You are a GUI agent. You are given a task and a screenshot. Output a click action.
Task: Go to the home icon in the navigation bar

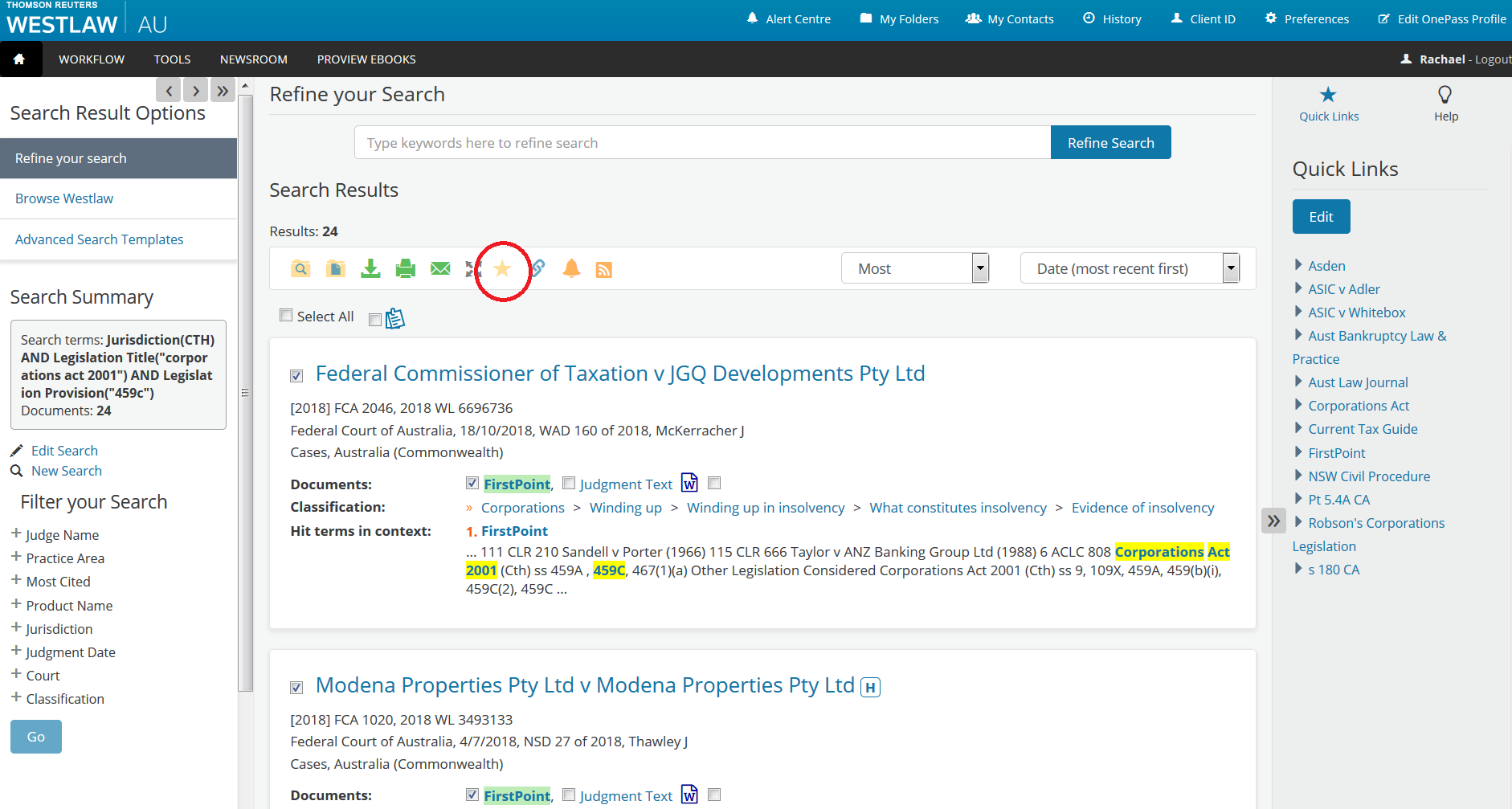point(19,59)
